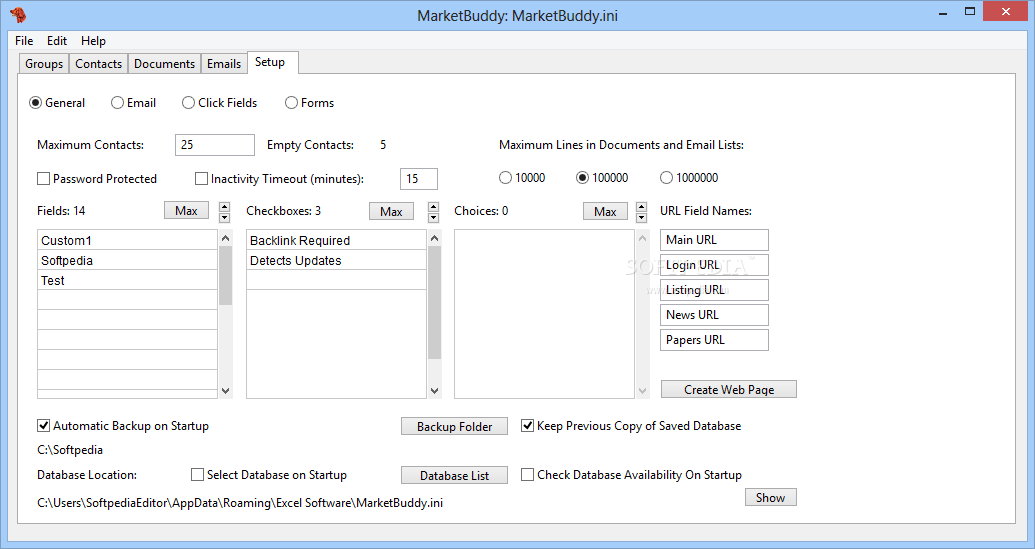This screenshot has height=549, width=1035.
Task: Select the Test field row
Action: 127,280
